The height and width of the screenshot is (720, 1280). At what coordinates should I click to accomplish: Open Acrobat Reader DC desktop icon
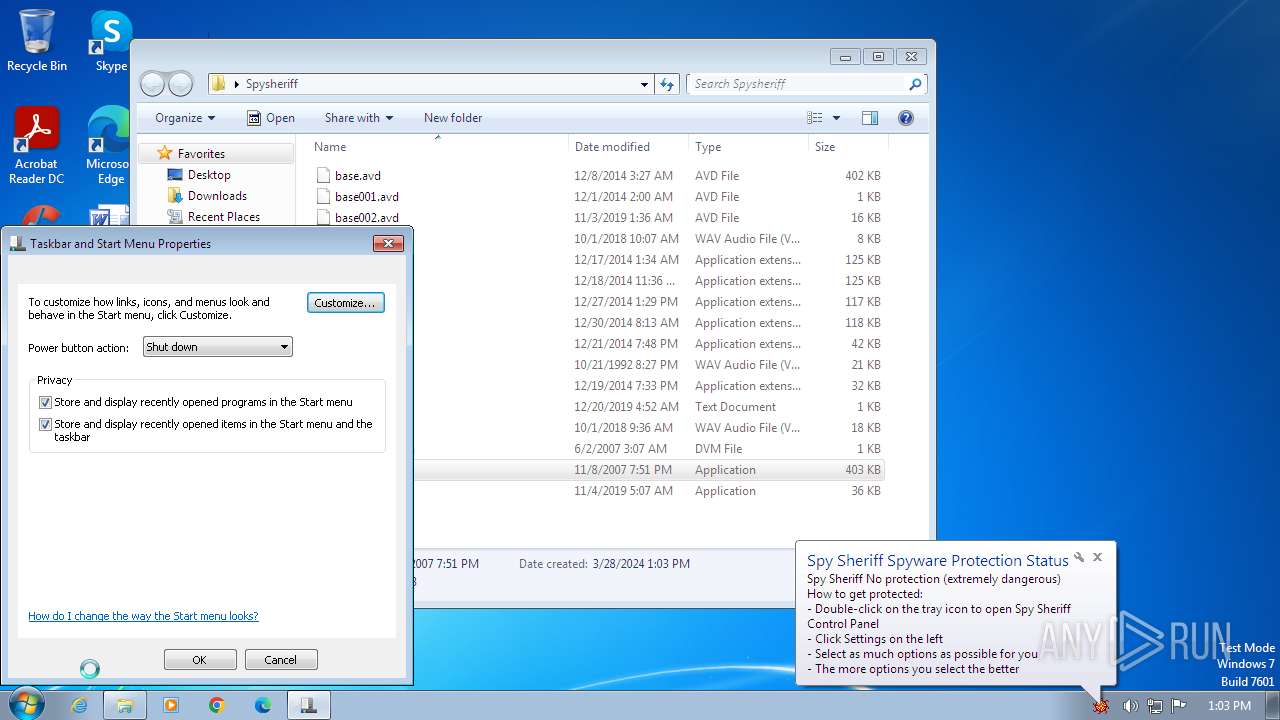[37, 146]
